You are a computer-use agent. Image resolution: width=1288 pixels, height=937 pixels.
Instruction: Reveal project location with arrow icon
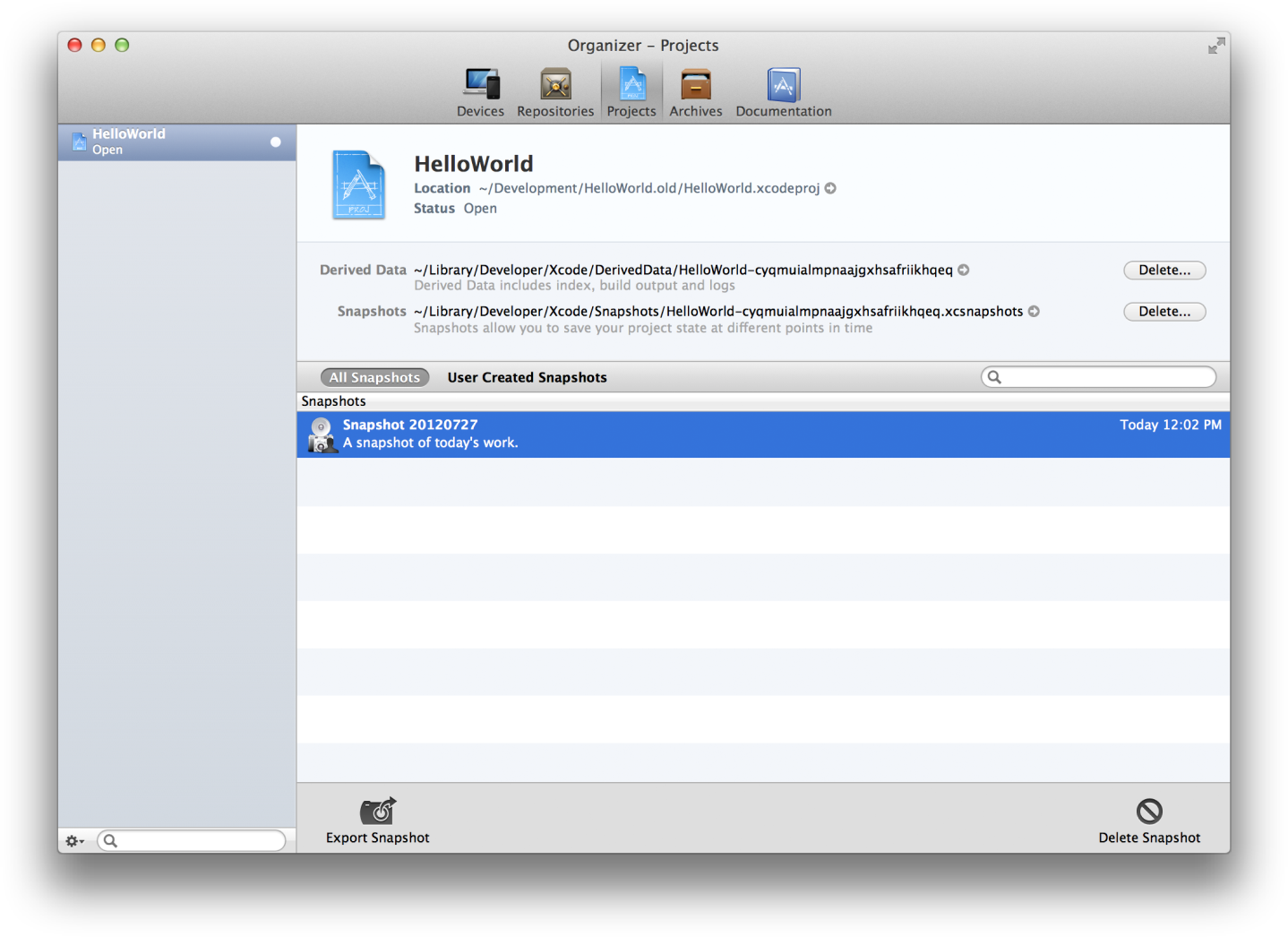point(831,188)
